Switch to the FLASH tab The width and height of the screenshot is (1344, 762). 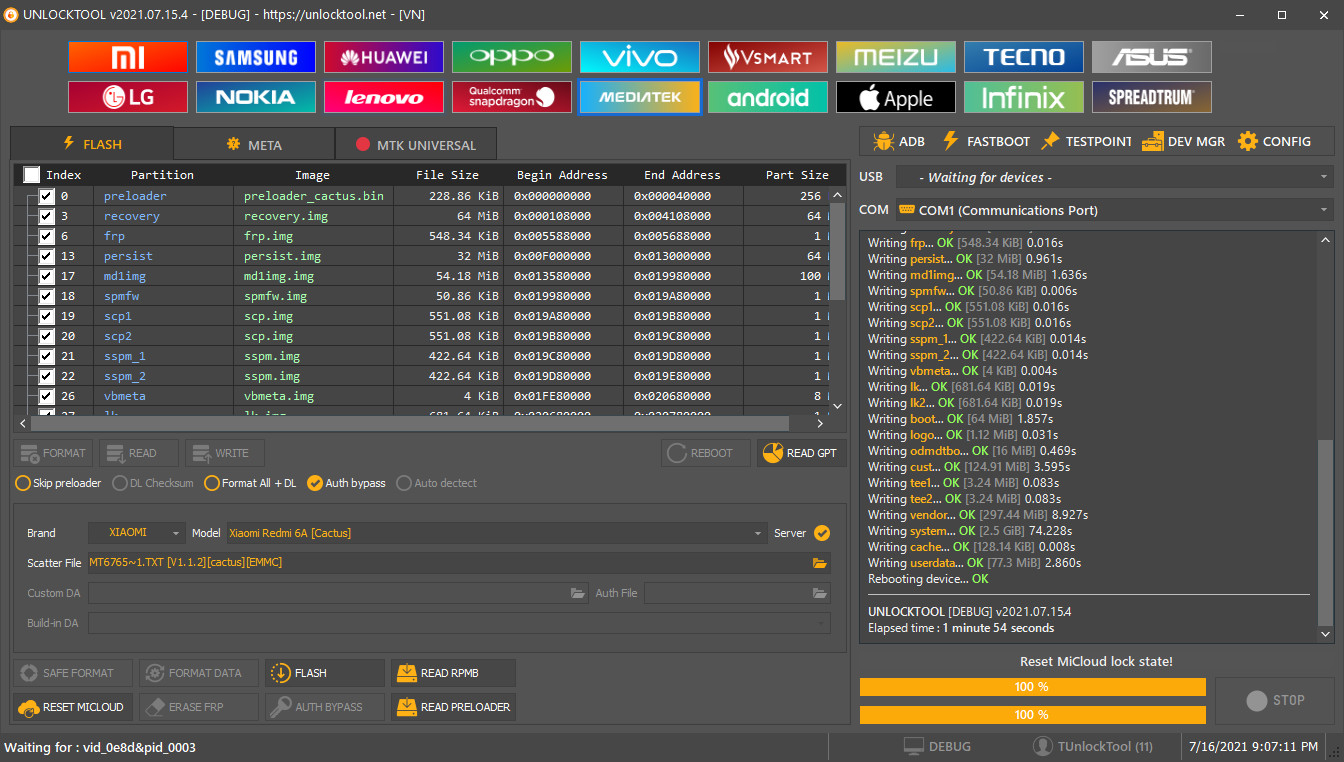[x=92, y=144]
